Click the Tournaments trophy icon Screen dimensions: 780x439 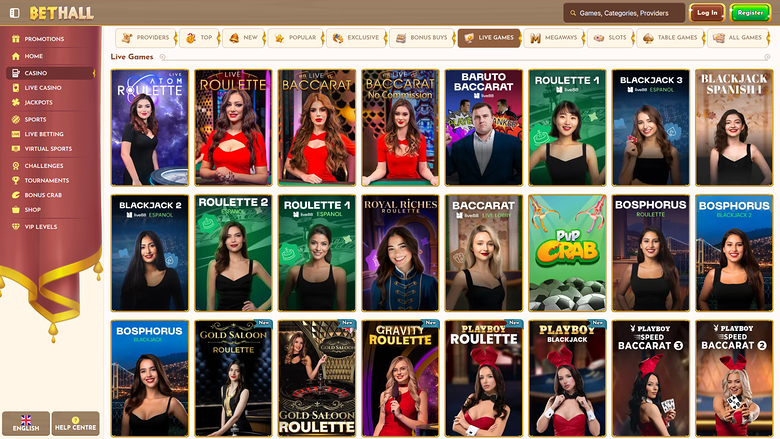coord(16,180)
